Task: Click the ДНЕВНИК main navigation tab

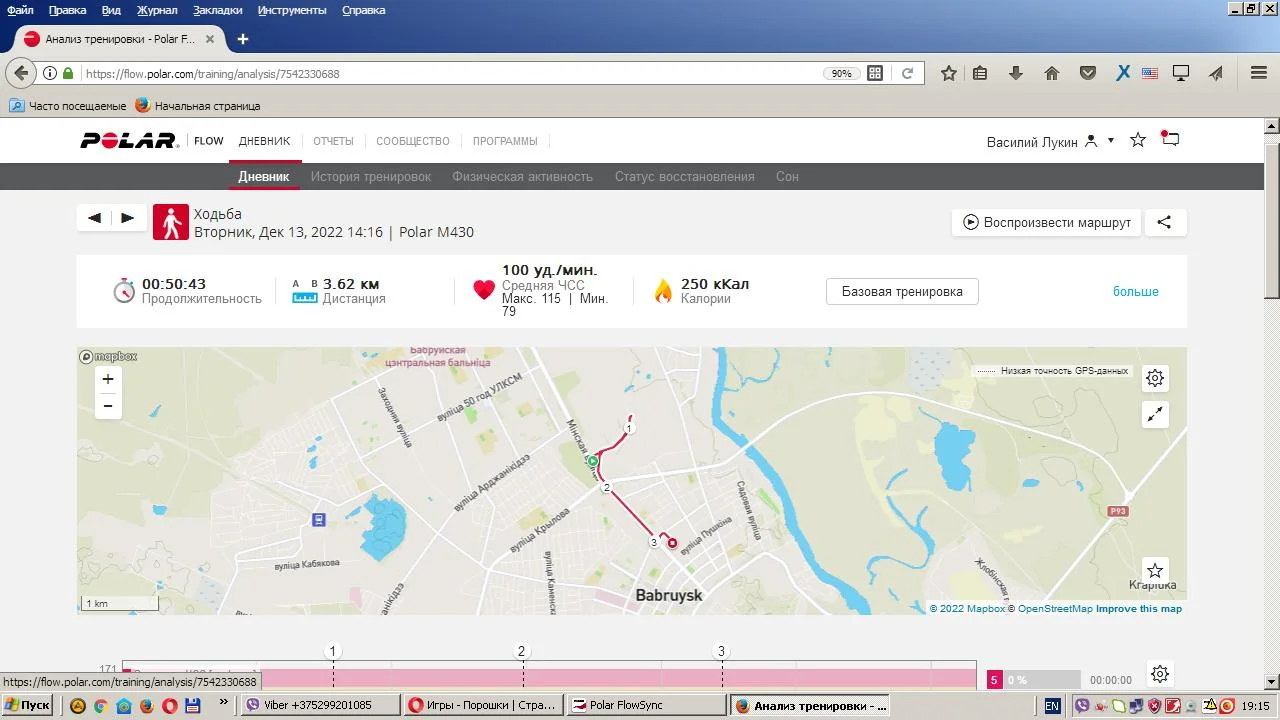Action: coord(264,141)
